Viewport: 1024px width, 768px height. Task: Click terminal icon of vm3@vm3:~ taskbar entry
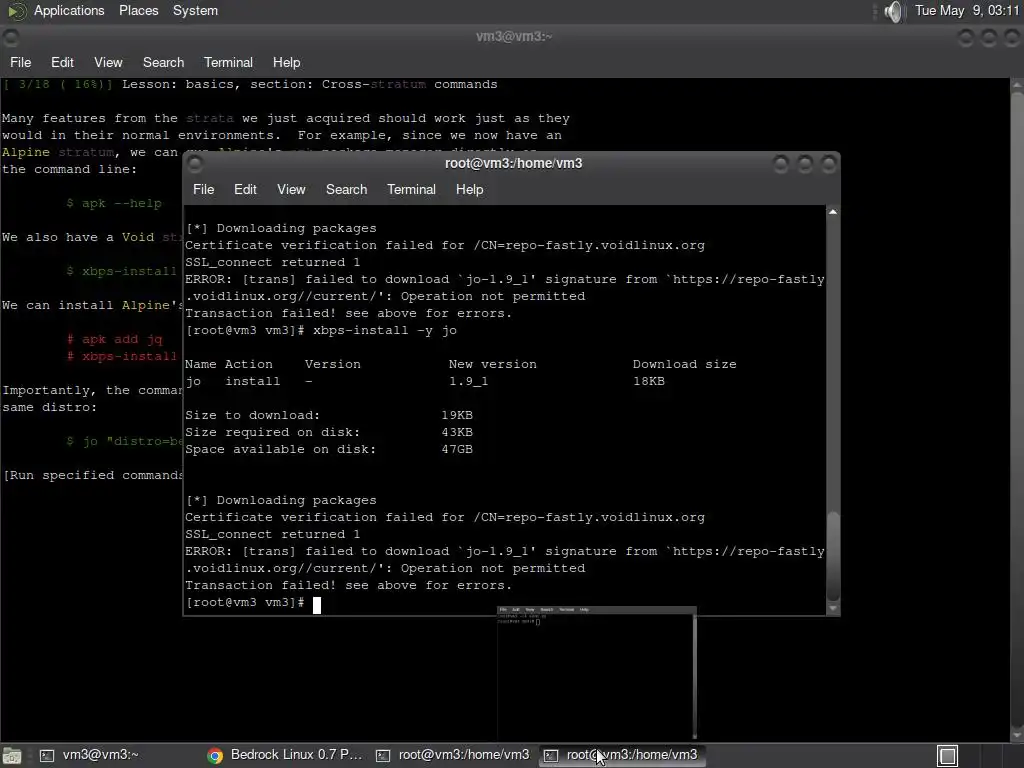pyautogui.click(x=47, y=756)
